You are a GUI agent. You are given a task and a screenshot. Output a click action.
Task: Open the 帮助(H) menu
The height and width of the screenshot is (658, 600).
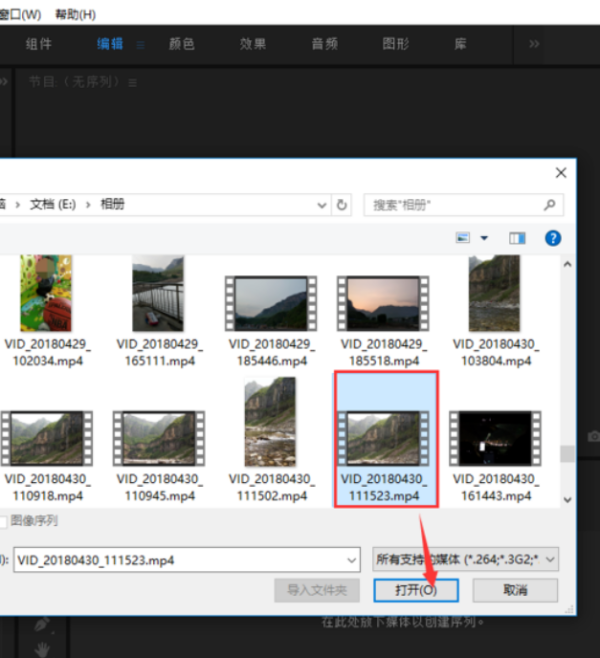[x=76, y=15]
